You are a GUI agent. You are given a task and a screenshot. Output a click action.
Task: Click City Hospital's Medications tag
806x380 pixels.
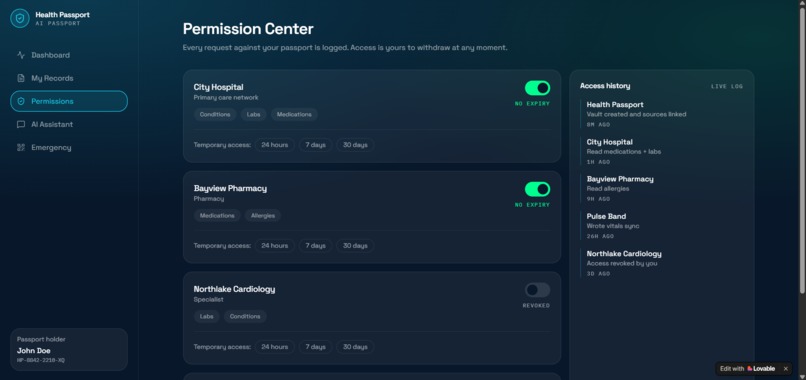pyautogui.click(x=294, y=115)
